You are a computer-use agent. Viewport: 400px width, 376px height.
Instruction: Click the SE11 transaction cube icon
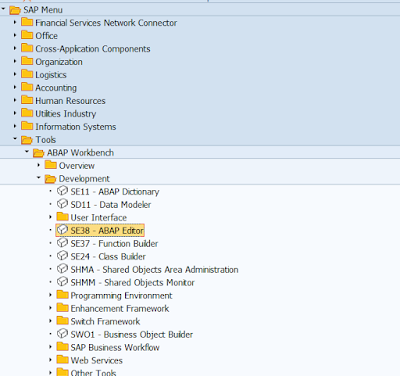pyautogui.click(x=62, y=191)
